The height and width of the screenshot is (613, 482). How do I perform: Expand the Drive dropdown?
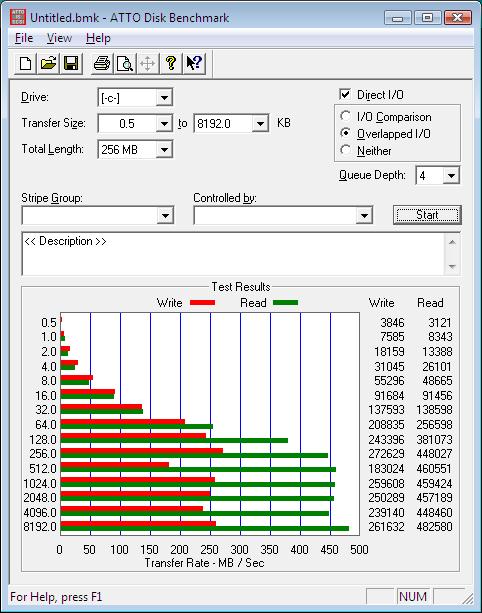pos(165,98)
